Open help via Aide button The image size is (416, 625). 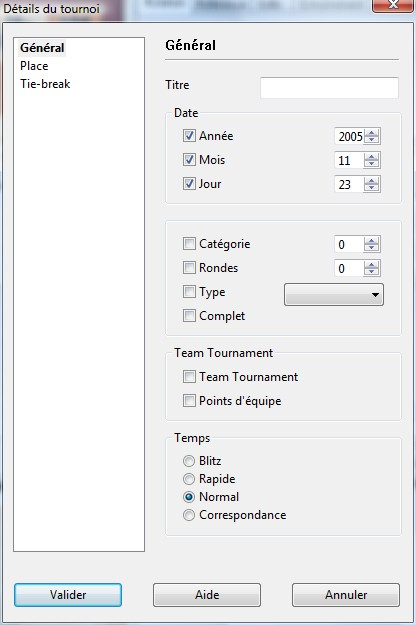coord(207,595)
